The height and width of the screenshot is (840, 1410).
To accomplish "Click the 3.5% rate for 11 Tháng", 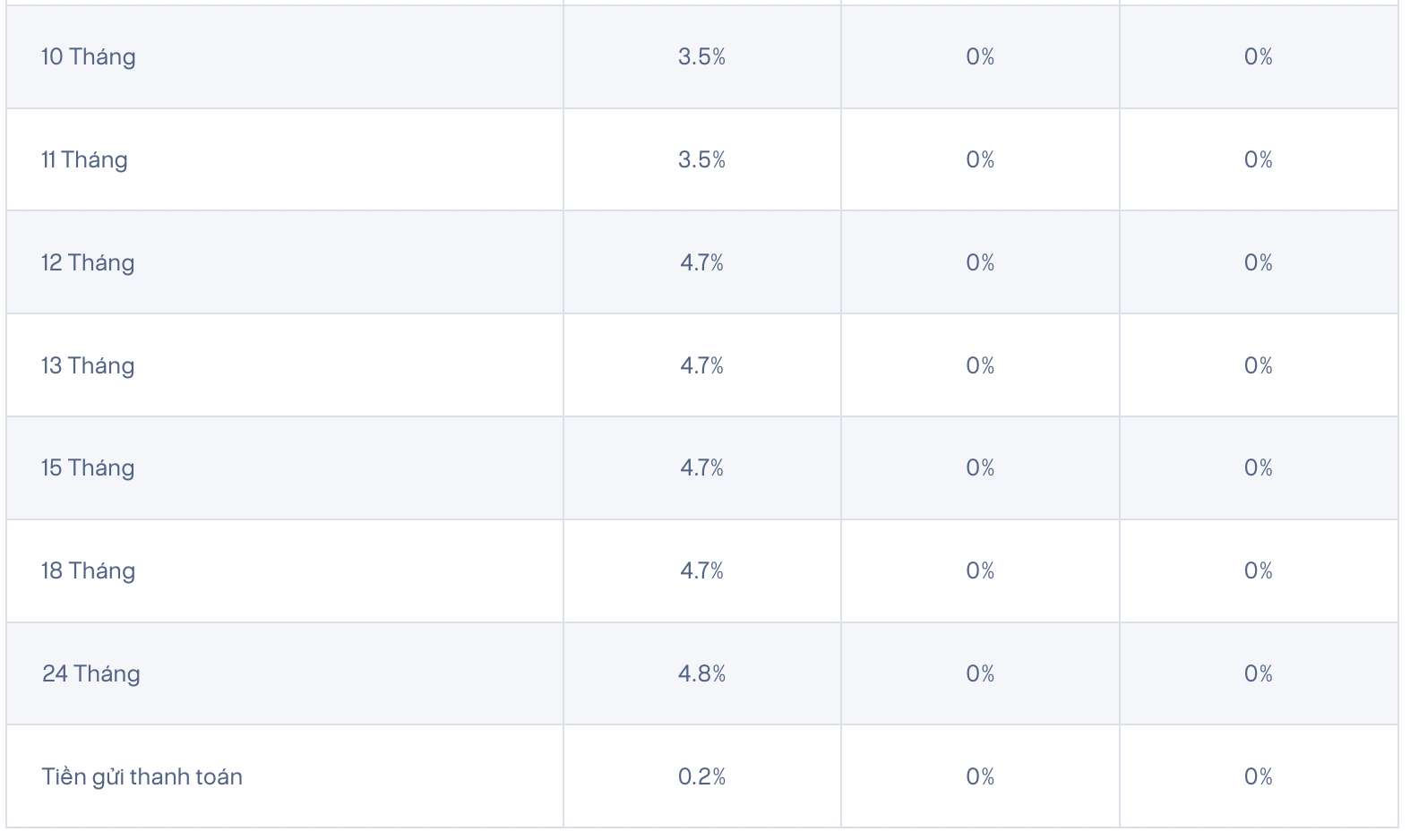I will point(701,160).
